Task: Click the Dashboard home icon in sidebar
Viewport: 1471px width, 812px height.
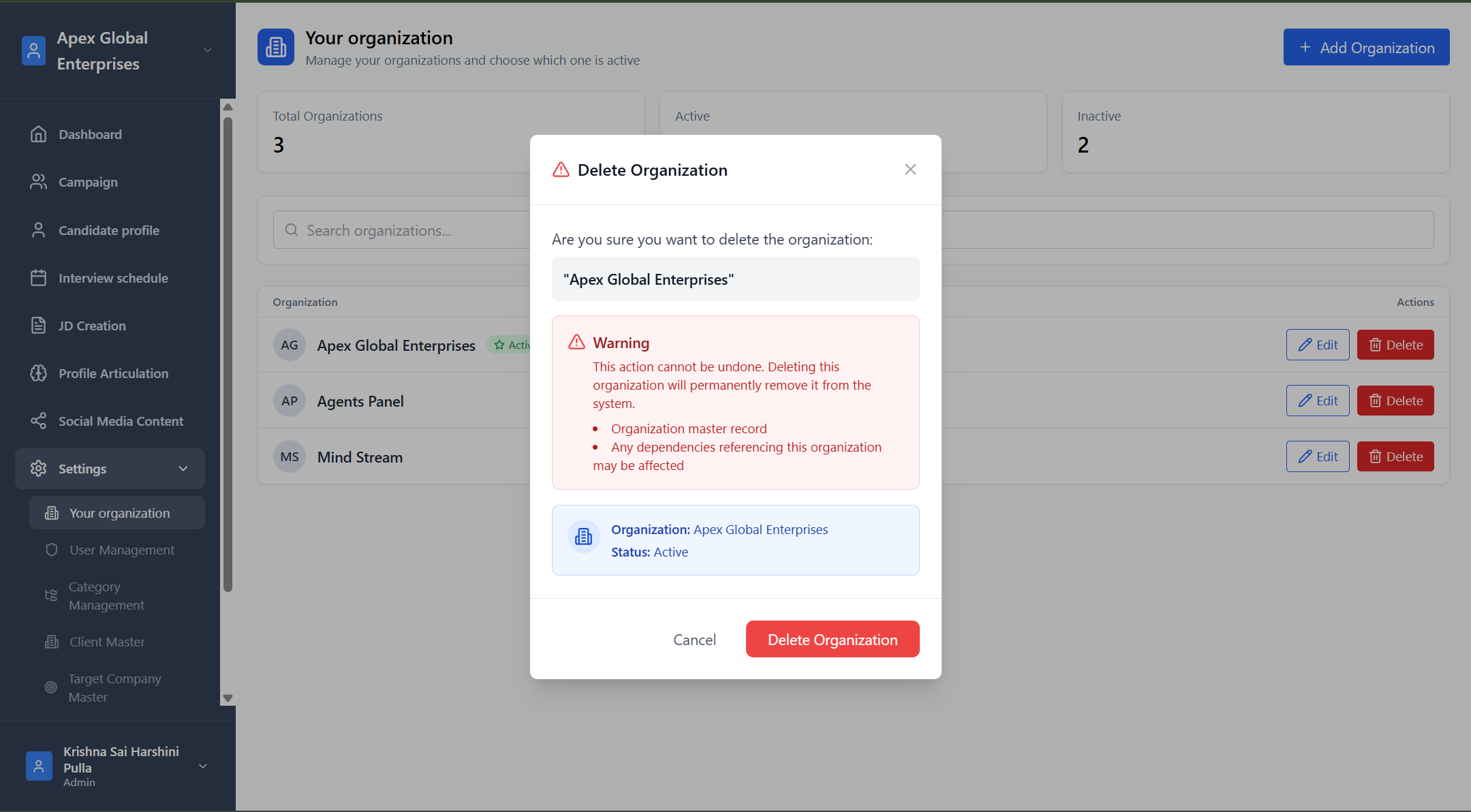Action: point(38,134)
